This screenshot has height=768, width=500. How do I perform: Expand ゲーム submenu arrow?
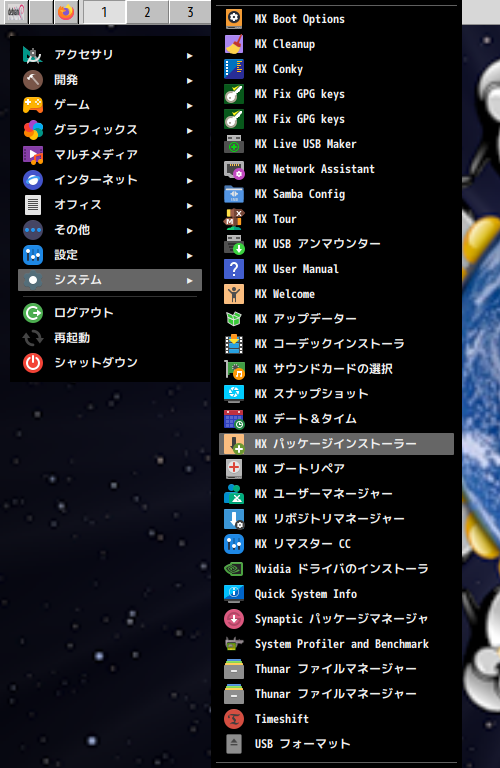point(190,105)
